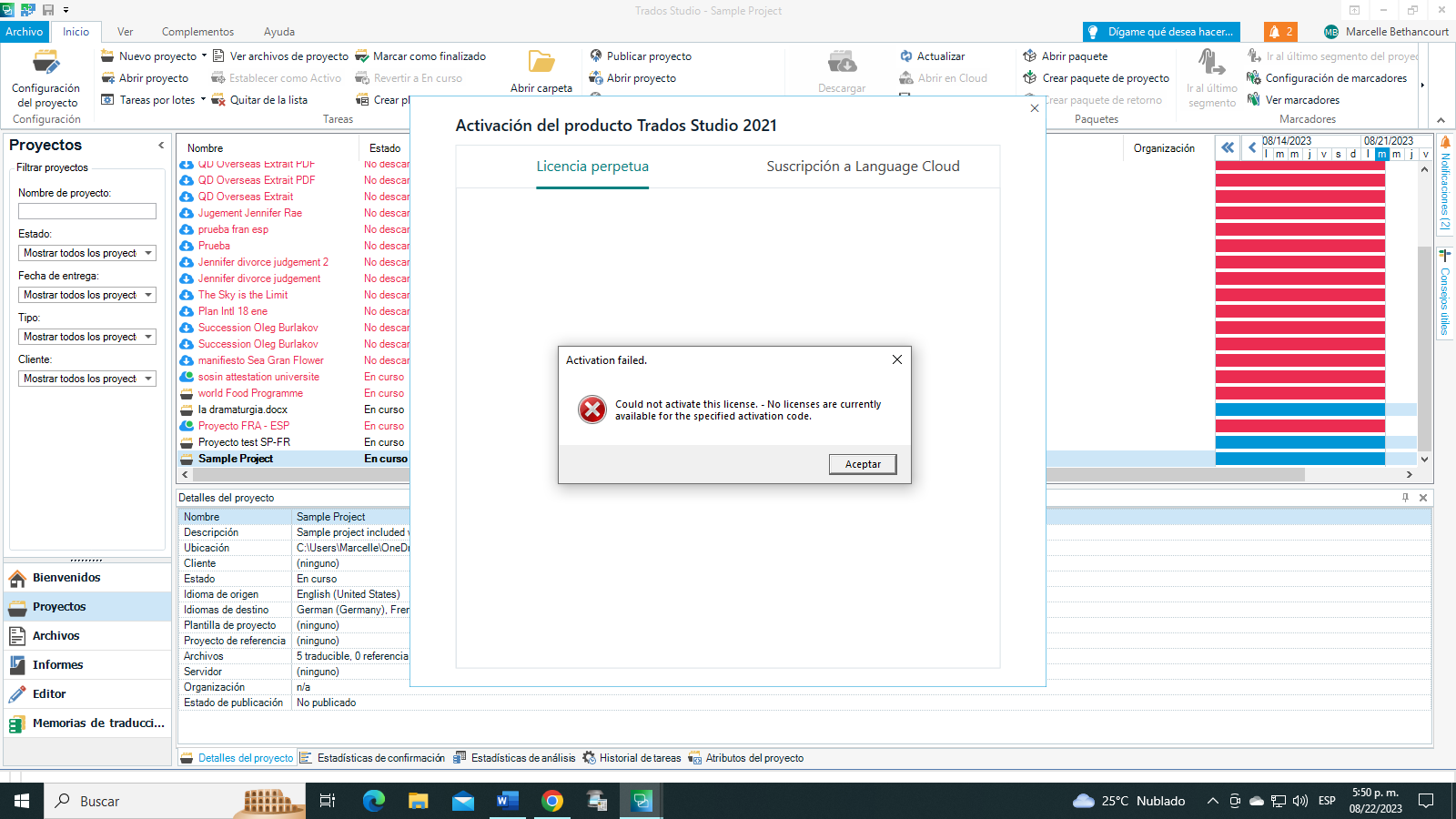This screenshot has height=819, width=1456.
Task: Click Publicar proyecto
Action: pyautogui.click(x=641, y=56)
